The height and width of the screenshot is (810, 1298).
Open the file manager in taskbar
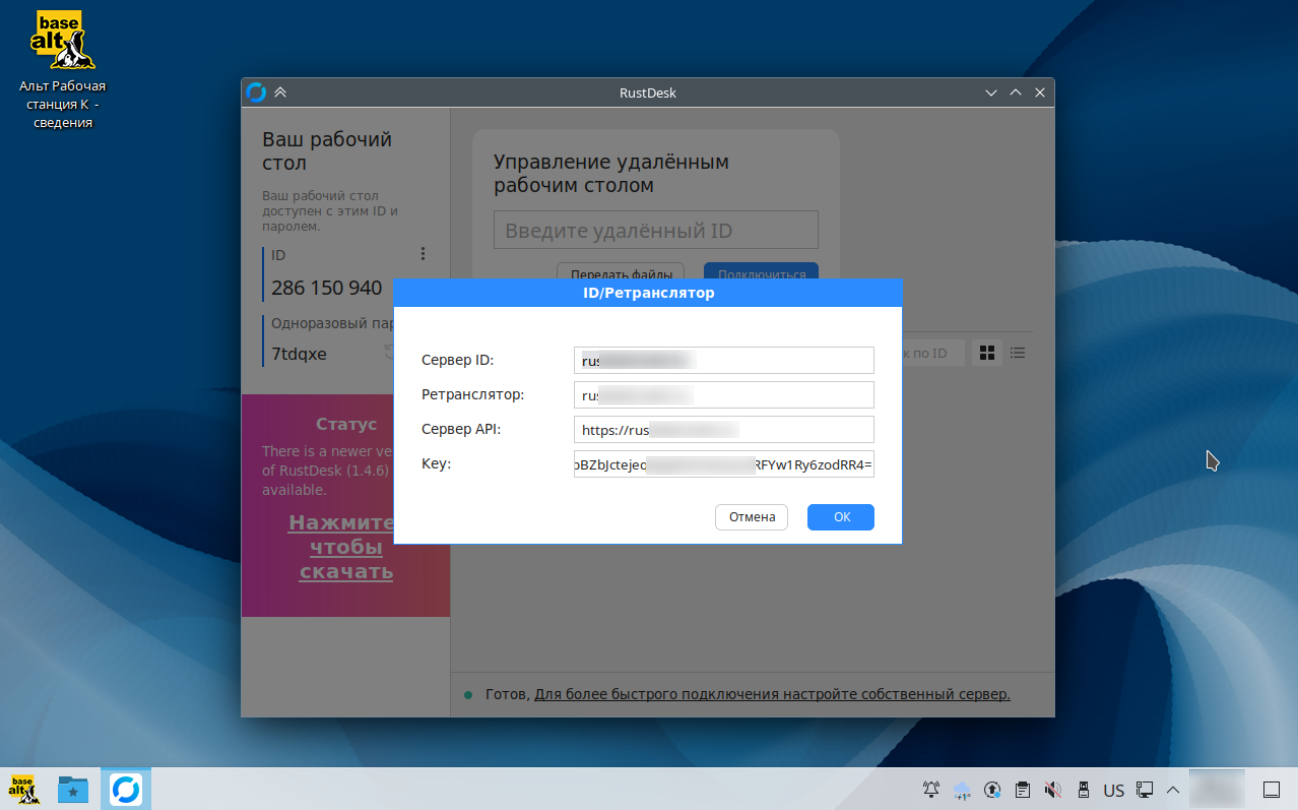(73, 789)
